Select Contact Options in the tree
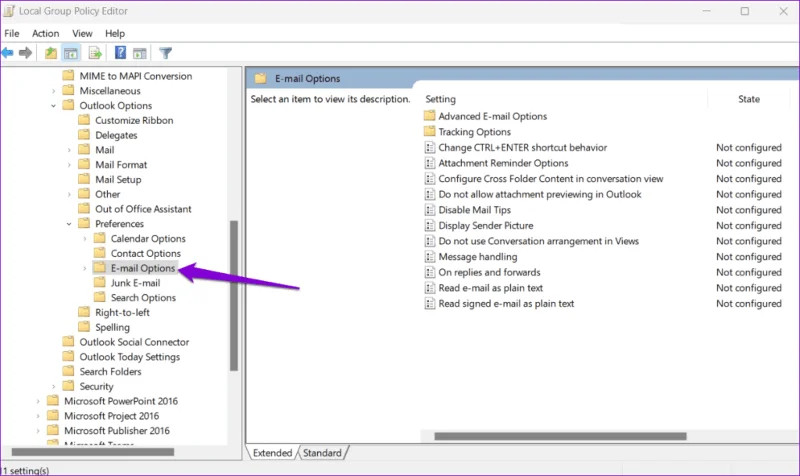The width and height of the screenshot is (800, 476). [145, 254]
